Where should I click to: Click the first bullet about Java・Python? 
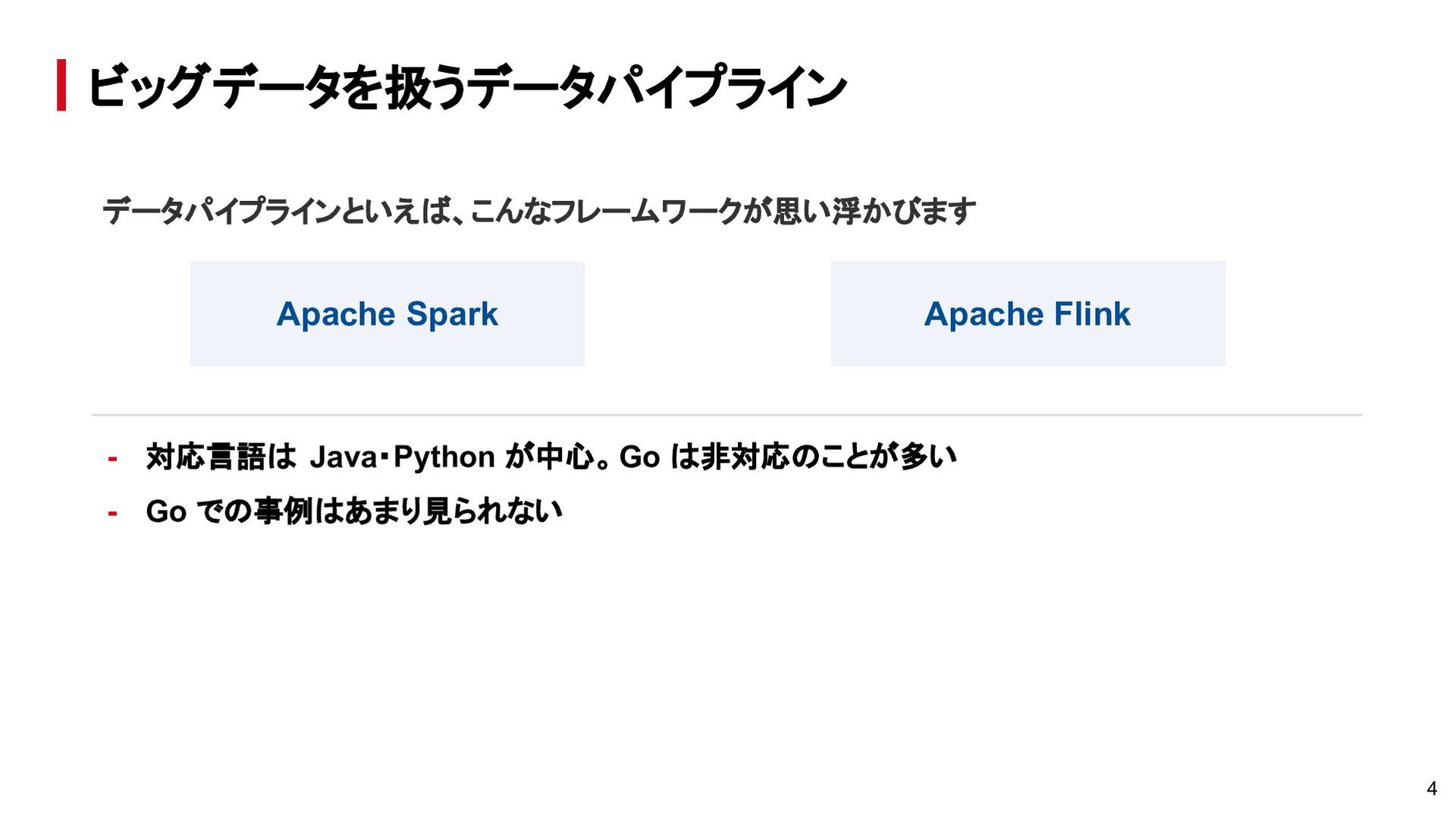point(551,457)
